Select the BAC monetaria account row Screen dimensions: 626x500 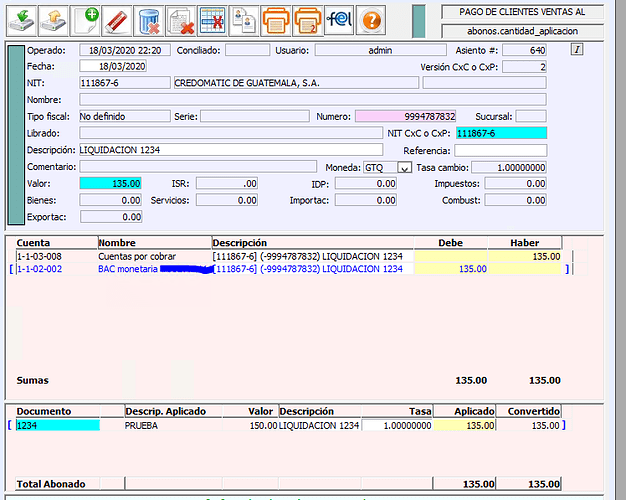tap(130, 269)
